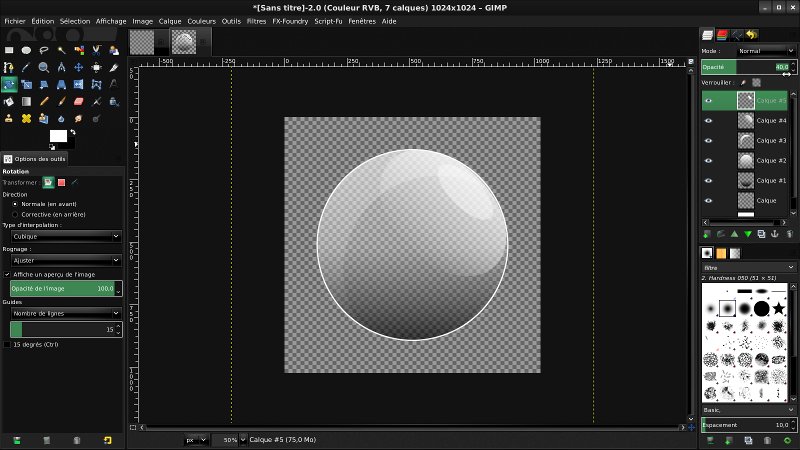Select the Zoom magnifier tool

point(44,67)
